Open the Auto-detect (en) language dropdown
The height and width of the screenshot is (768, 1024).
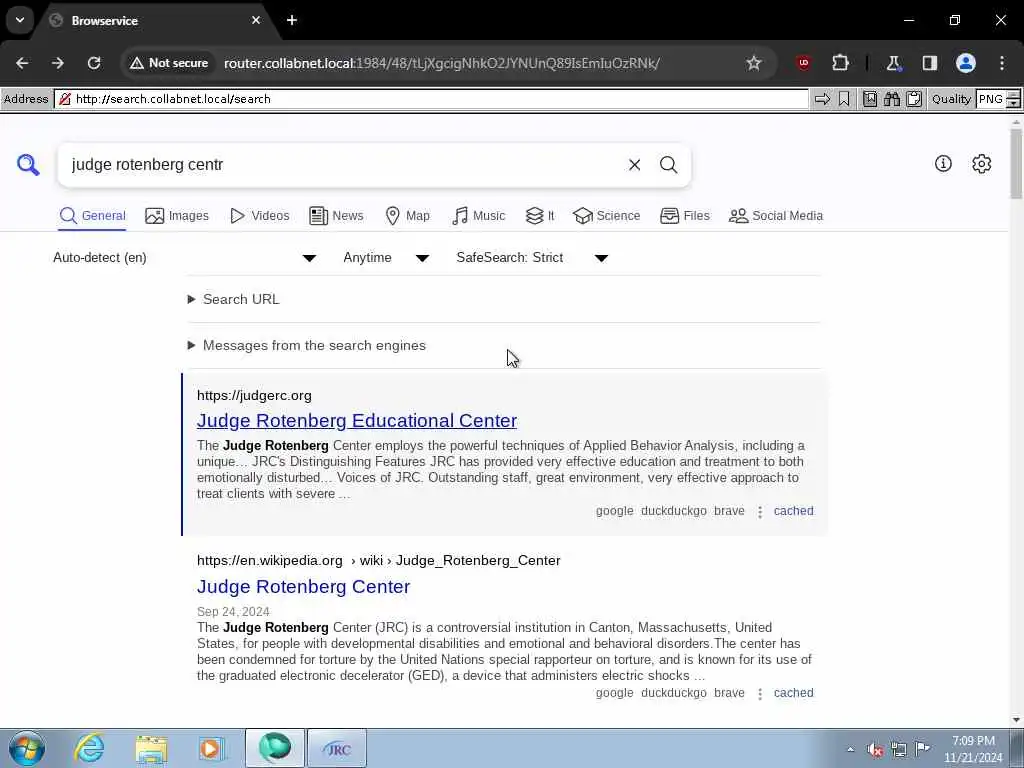185,257
